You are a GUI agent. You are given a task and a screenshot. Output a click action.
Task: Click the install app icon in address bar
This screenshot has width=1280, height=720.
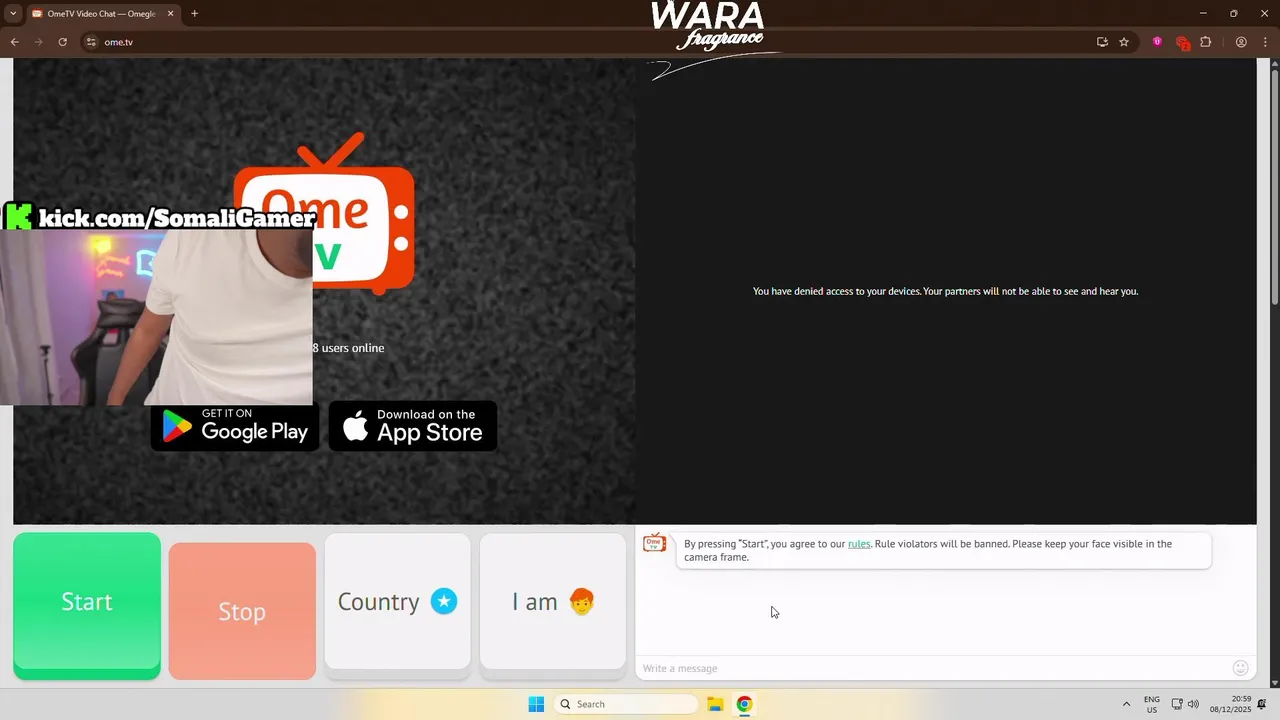click(x=1102, y=42)
